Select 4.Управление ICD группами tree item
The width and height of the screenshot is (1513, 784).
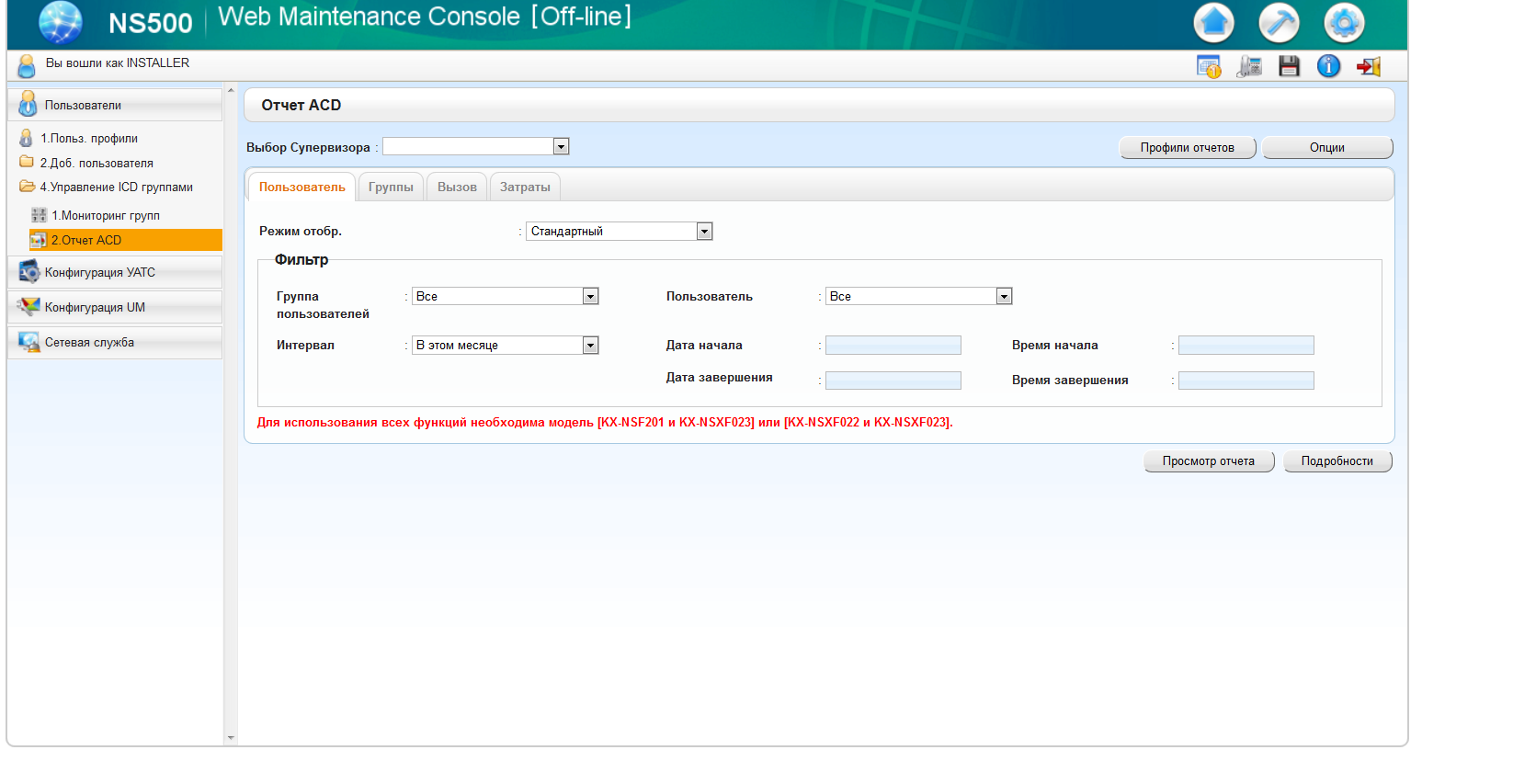(x=117, y=187)
